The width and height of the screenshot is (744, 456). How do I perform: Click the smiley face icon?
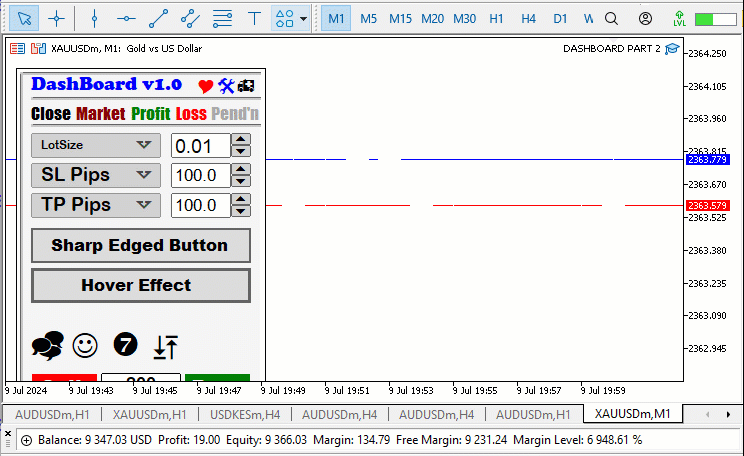click(x=85, y=345)
